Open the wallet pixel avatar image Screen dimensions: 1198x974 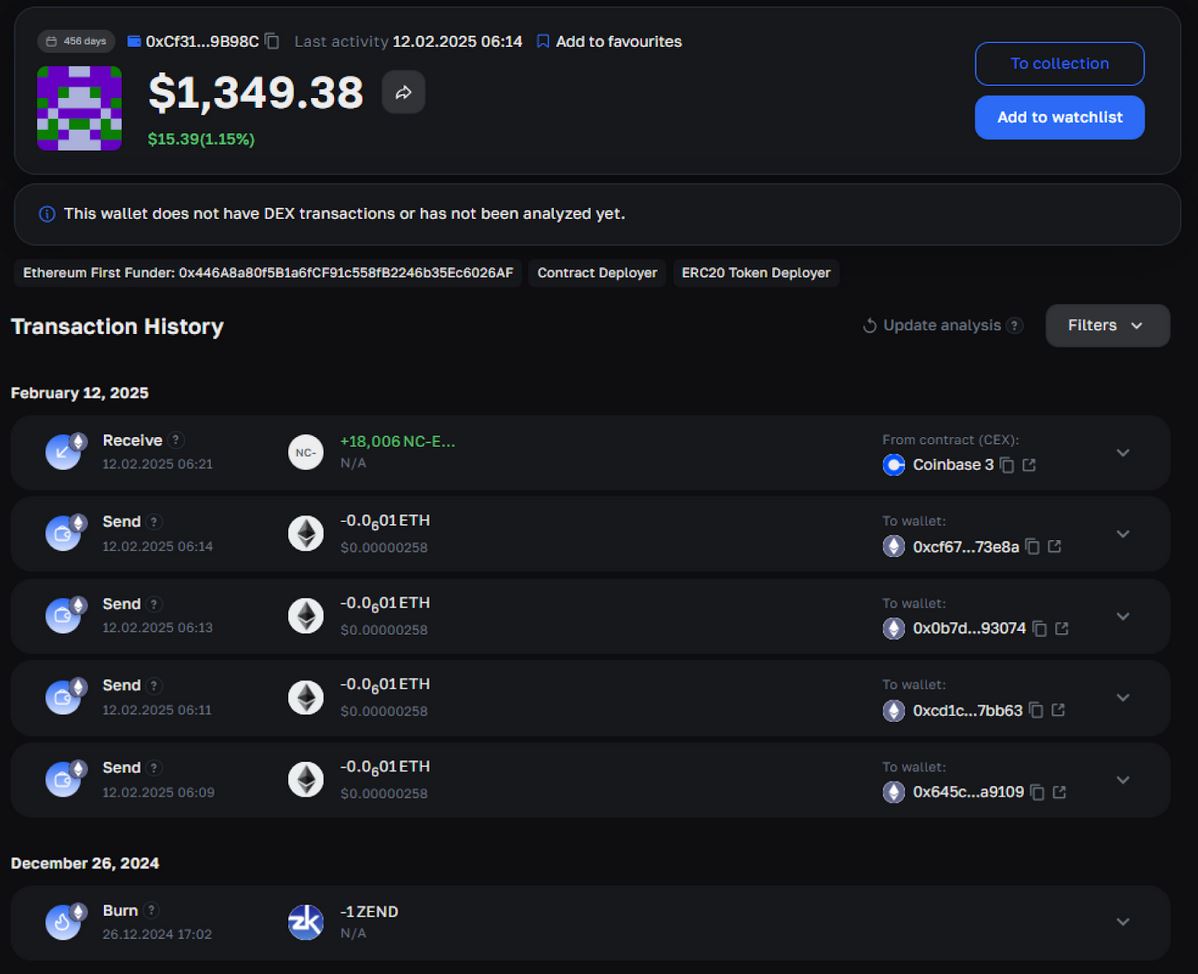tap(79, 108)
